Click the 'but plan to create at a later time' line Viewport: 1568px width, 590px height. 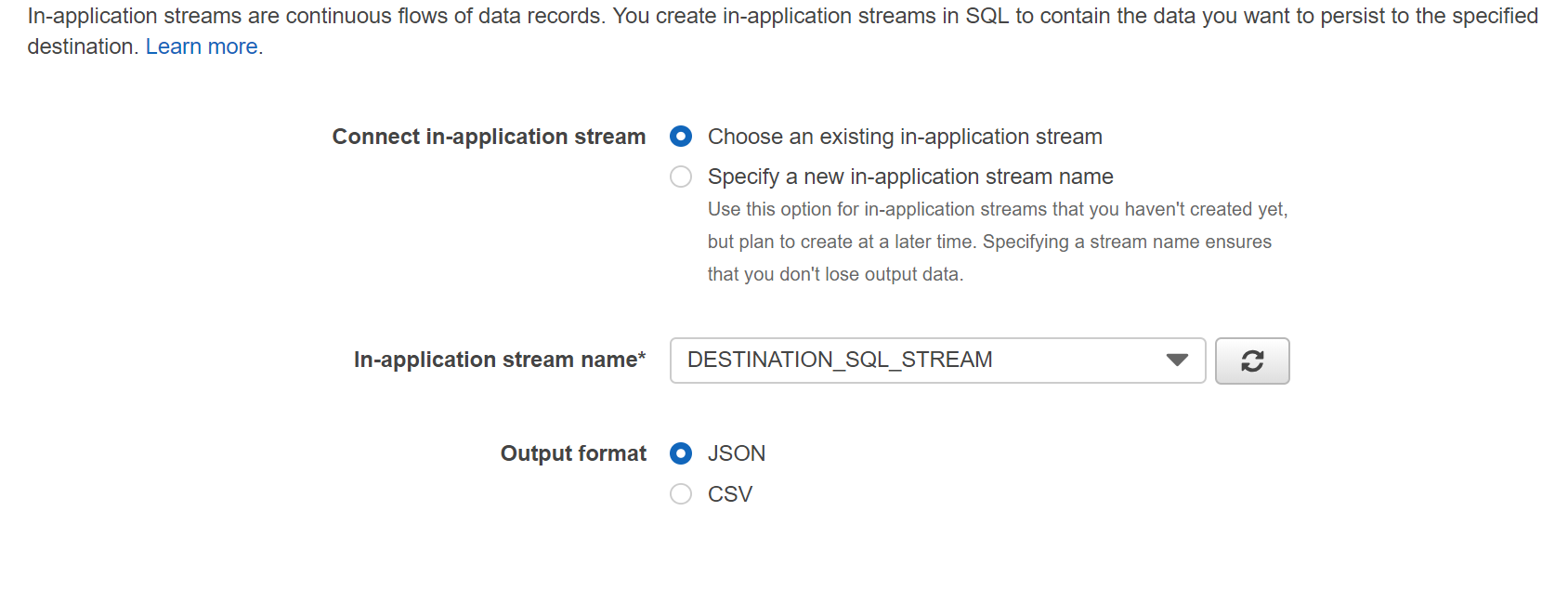(x=989, y=242)
